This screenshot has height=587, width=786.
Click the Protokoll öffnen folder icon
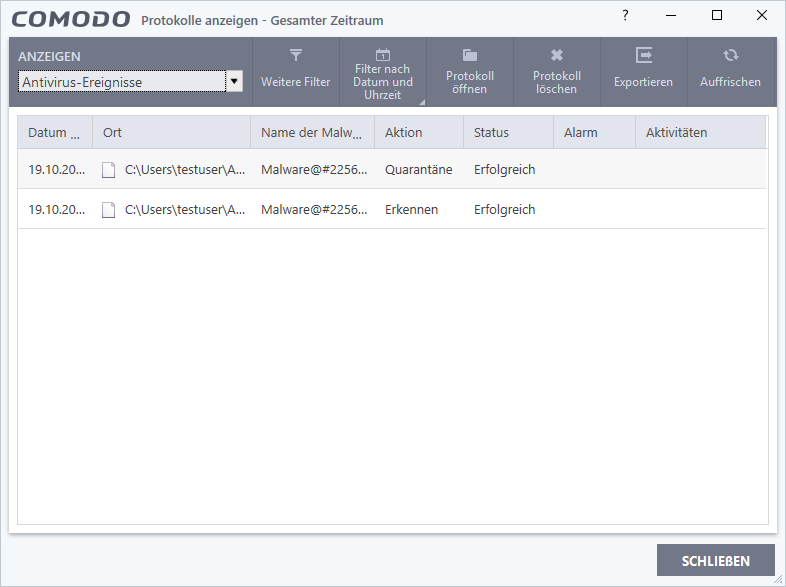click(x=469, y=56)
